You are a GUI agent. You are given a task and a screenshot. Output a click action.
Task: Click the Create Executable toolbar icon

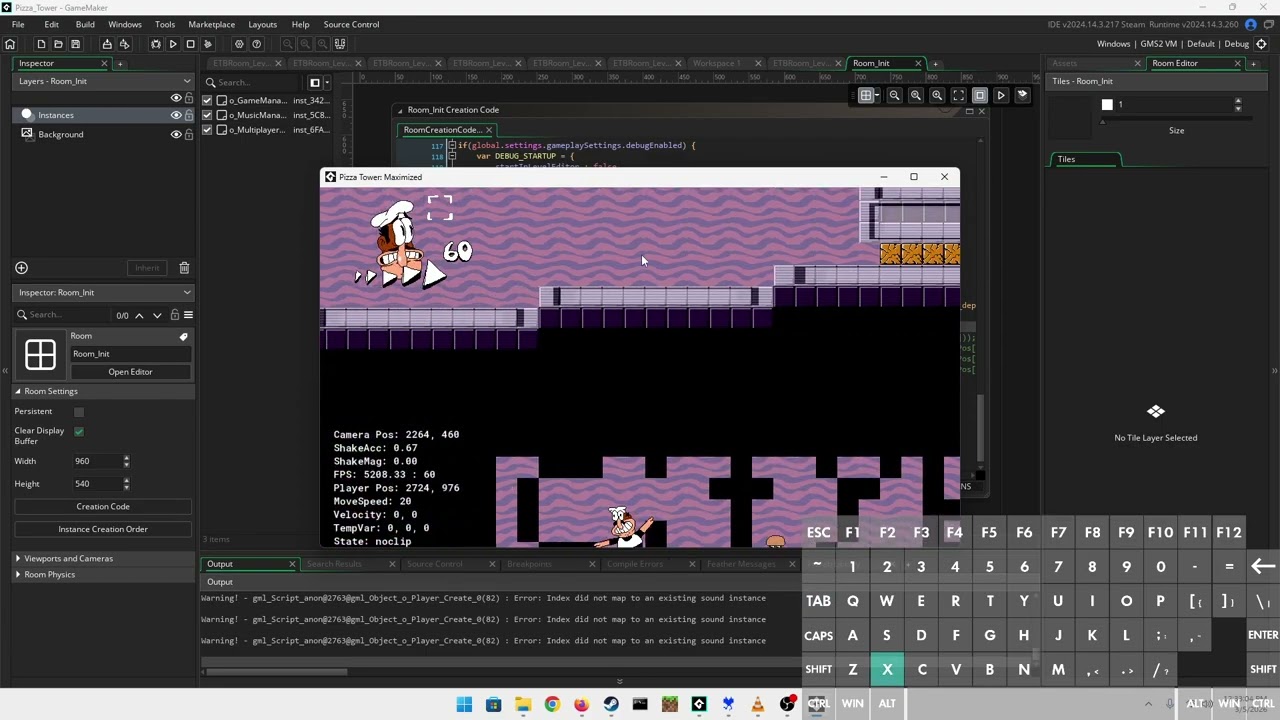click(x=107, y=44)
